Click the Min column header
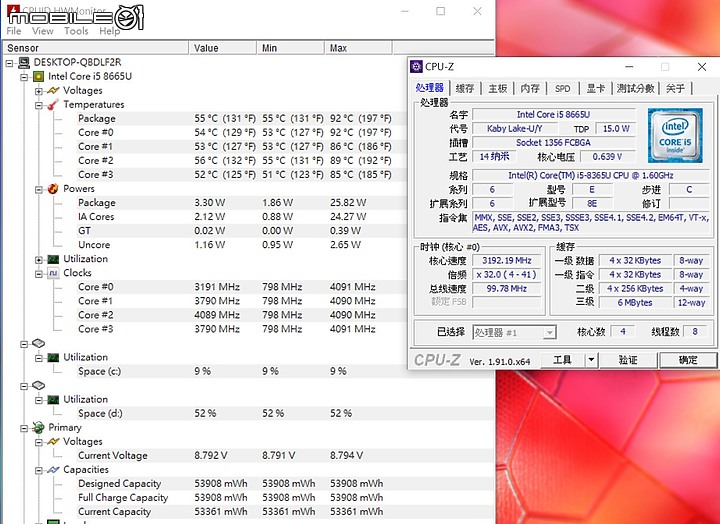This screenshot has height=524, width=720. (x=290, y=48)
